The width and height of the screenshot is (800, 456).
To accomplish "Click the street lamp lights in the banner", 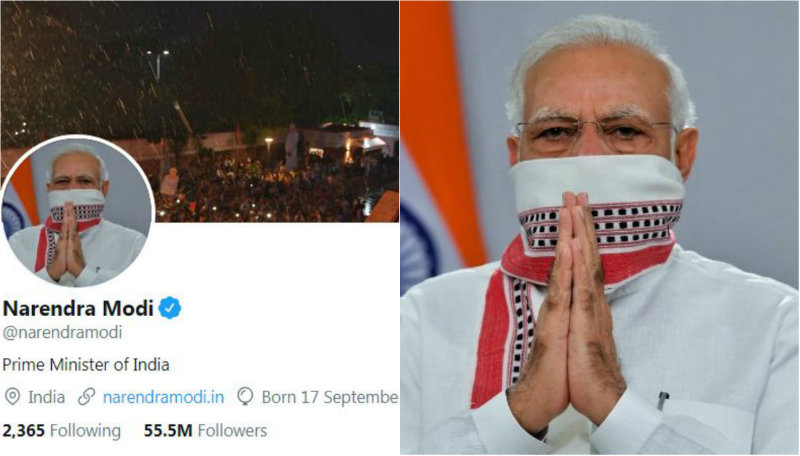I will pyautogui.click(x=158, y=53).
